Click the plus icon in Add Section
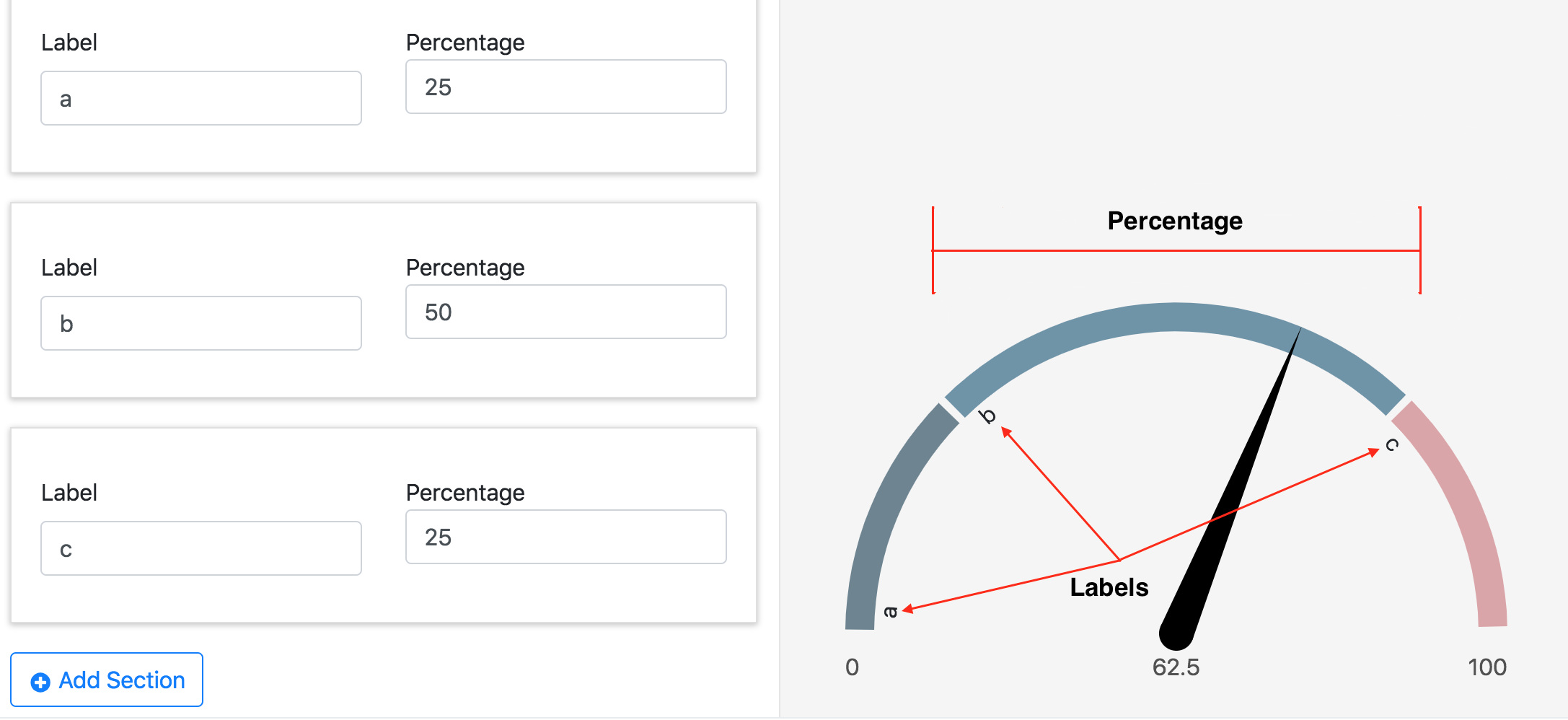Image resolution: width=1568 pixels, height=720 pixels. 40,682
